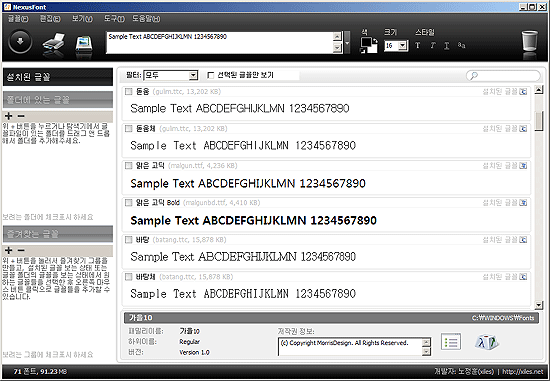This screenshot has width=550, height=381.
Task: Open the 보기(V) menu
Action: point(82,19)
